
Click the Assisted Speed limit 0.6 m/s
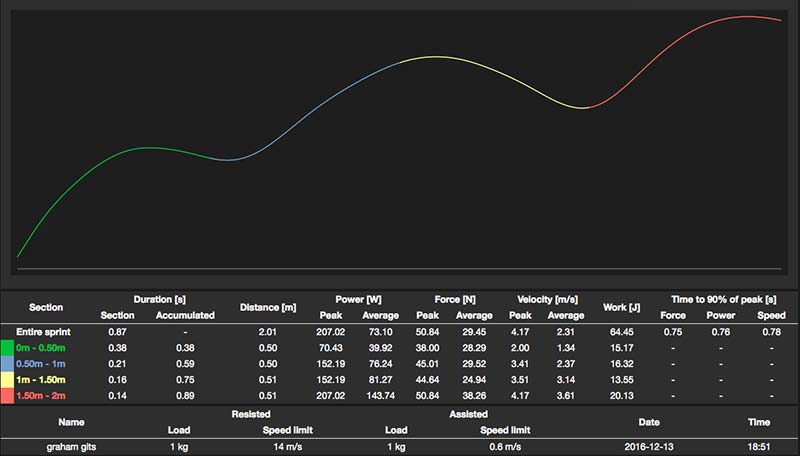[505, 447]
